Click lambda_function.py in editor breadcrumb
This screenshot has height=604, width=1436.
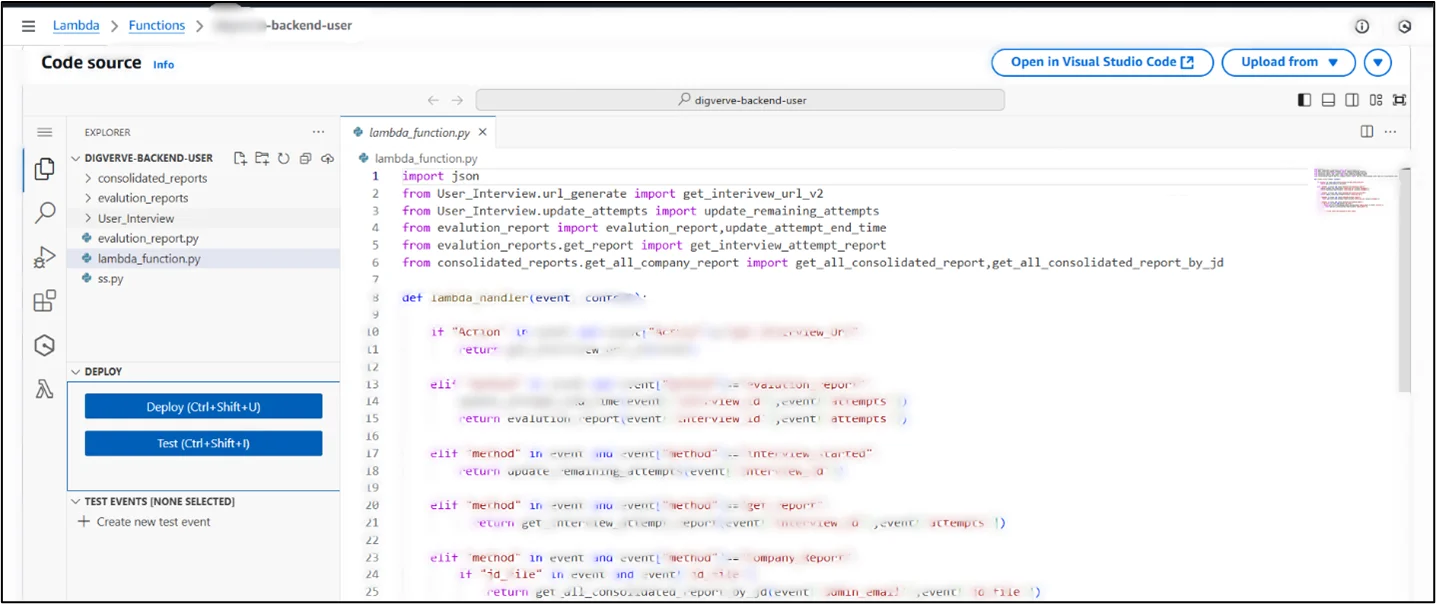[426, 158]
